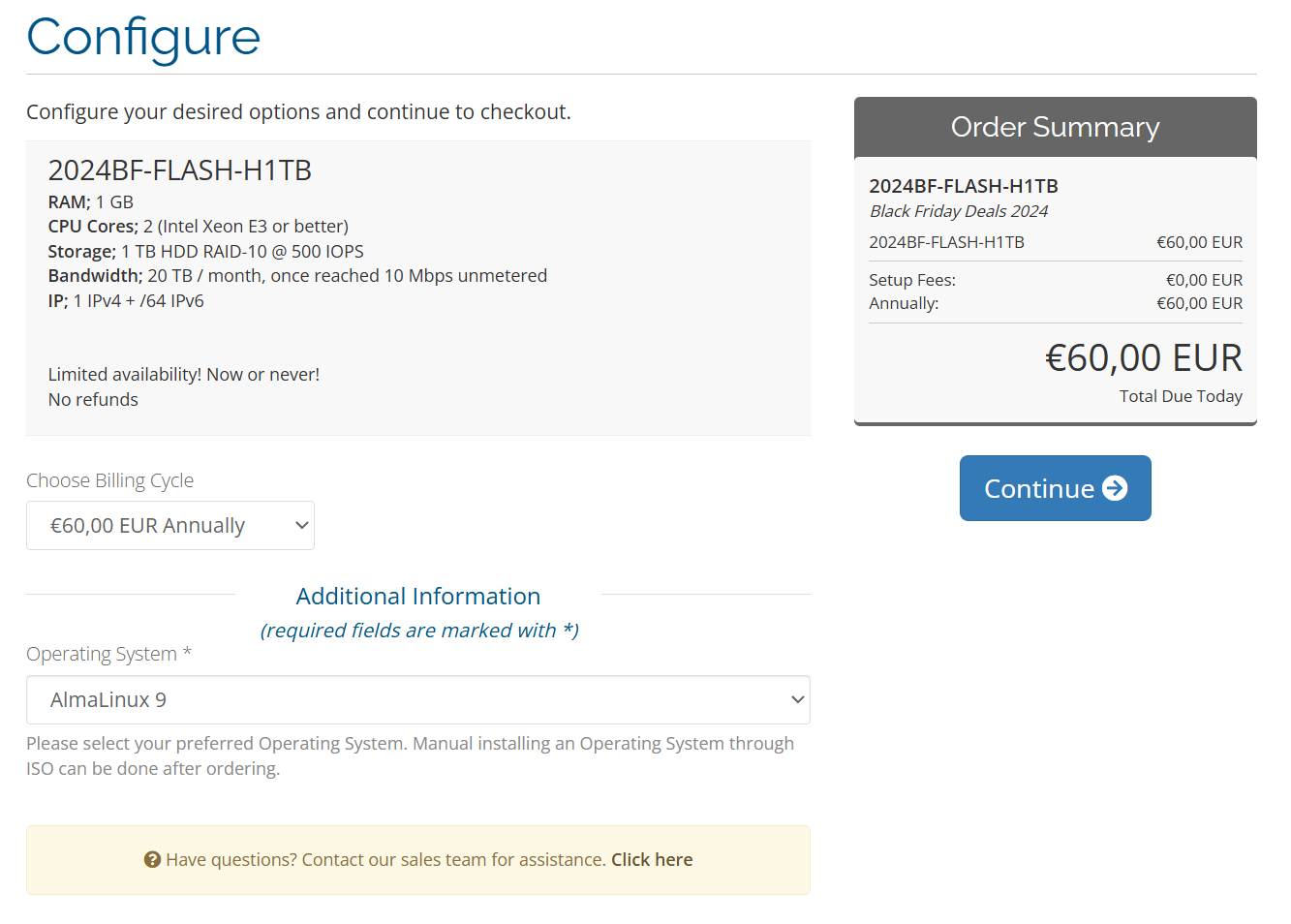
Task: Click the Bandwidth specification line
Action: (298, 276)
